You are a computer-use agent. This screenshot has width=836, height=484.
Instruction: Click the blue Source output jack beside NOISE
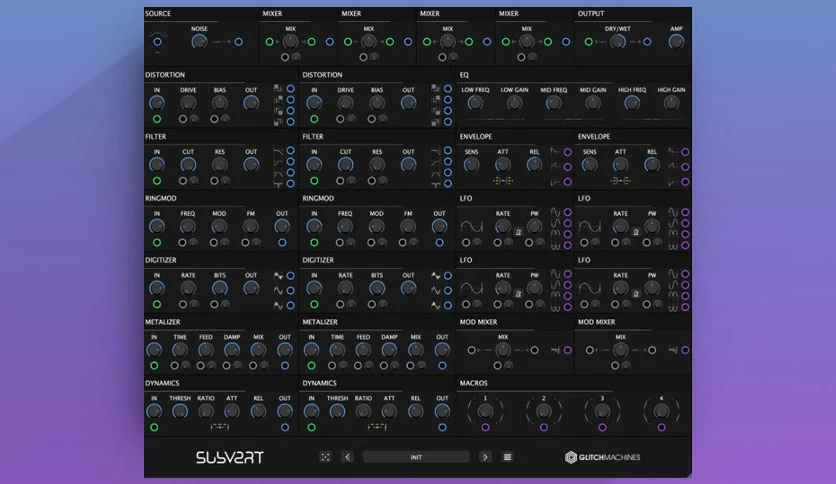tap(238, 42)
